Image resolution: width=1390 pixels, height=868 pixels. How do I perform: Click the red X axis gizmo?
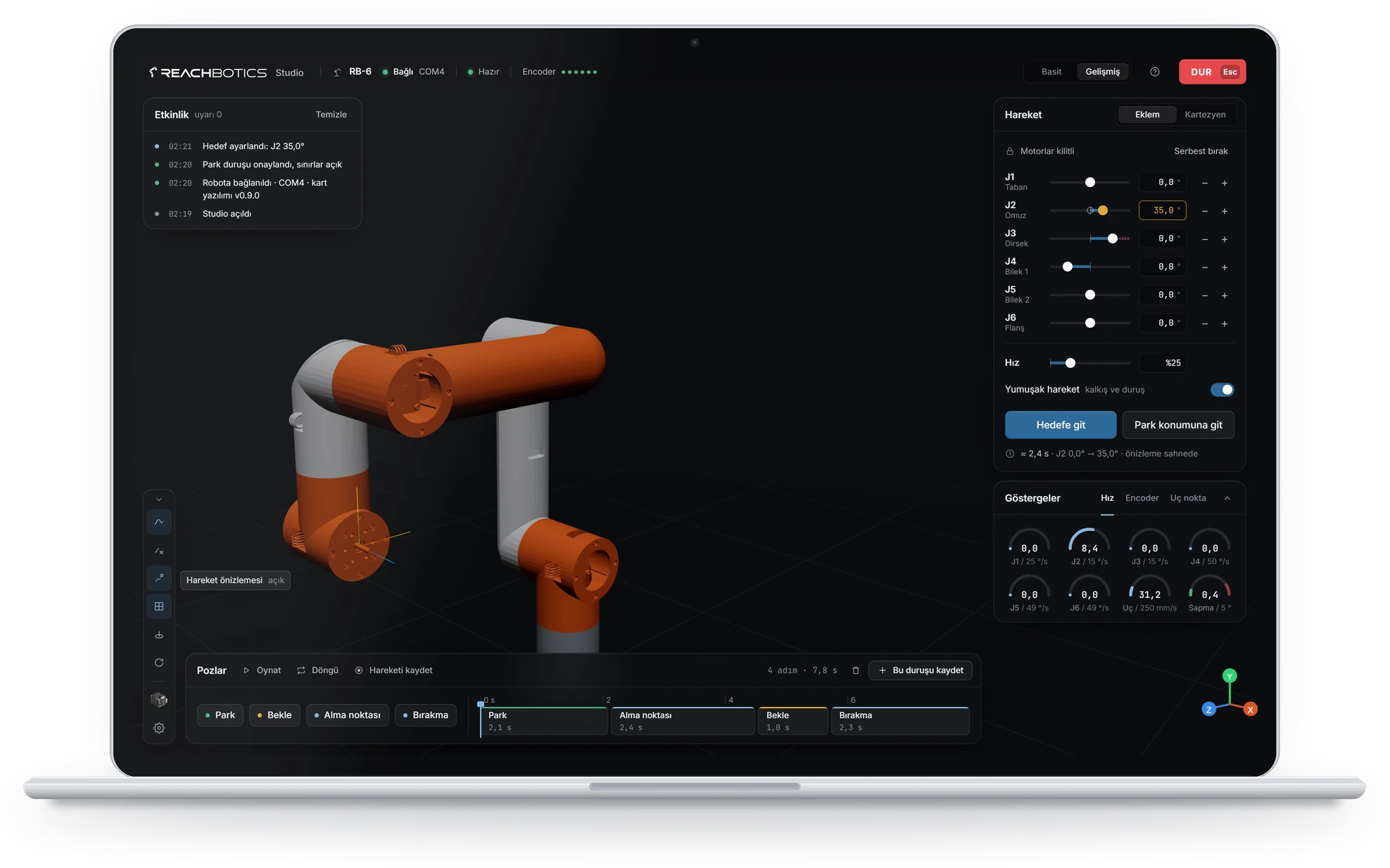tap(1251, 709)
